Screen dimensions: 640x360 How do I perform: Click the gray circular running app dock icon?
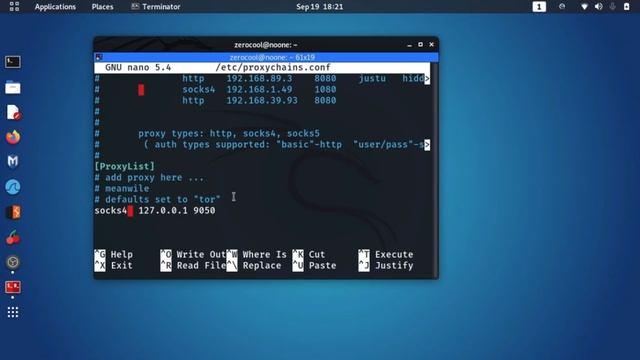(x=13, y=262)
